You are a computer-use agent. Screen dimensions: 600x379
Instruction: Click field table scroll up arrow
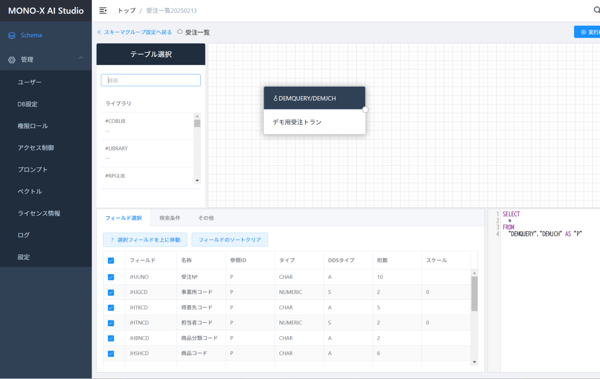[474, 273]
